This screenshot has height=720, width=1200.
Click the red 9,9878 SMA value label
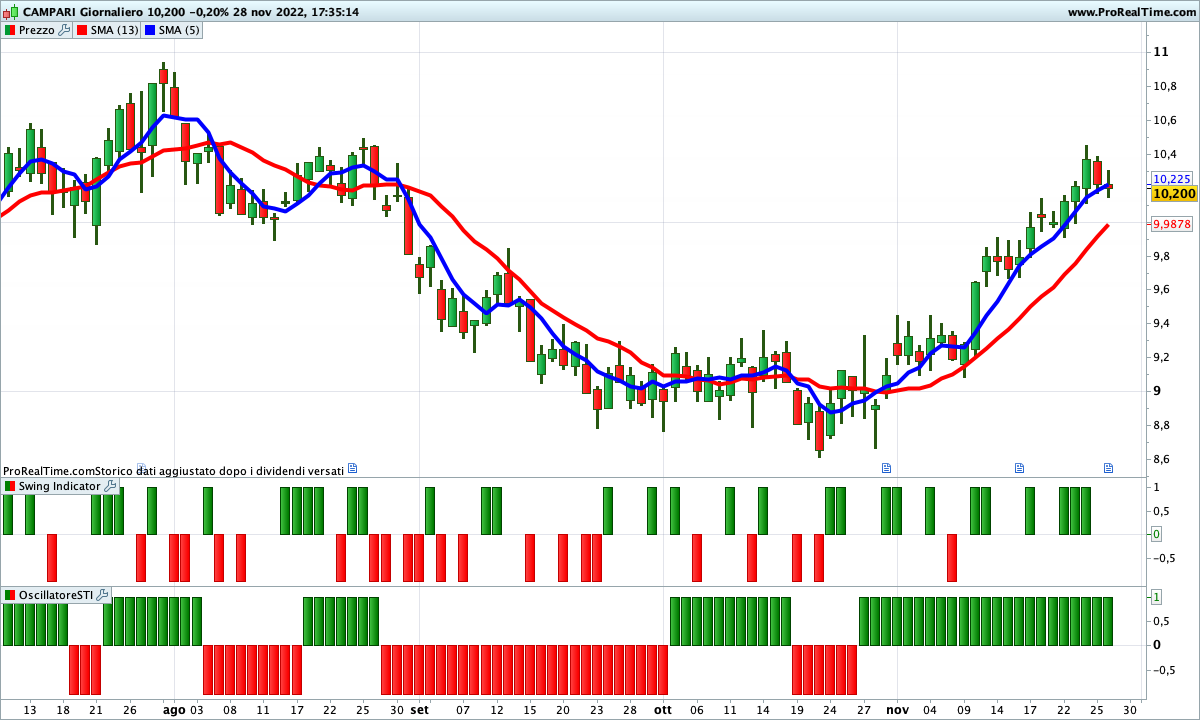coord(1172,225)
